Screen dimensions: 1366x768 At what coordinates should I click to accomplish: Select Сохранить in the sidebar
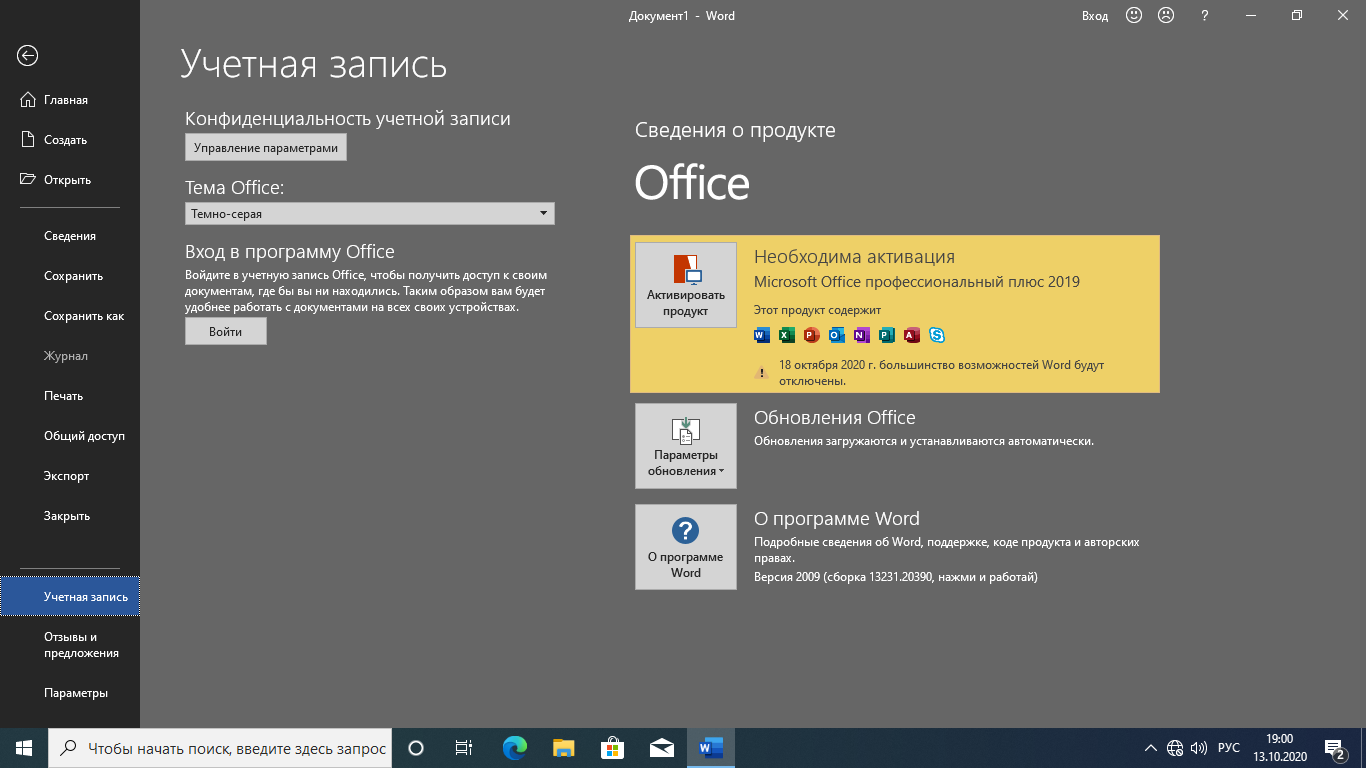click(x=70, y=276)
